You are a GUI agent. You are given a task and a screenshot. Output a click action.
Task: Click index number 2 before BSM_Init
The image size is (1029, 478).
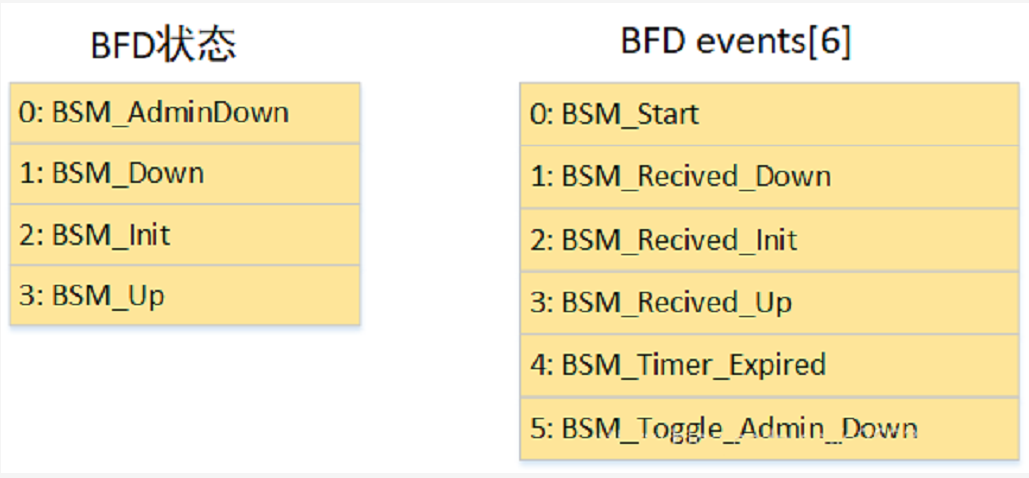pyautogui.click(x=25, y=235)
